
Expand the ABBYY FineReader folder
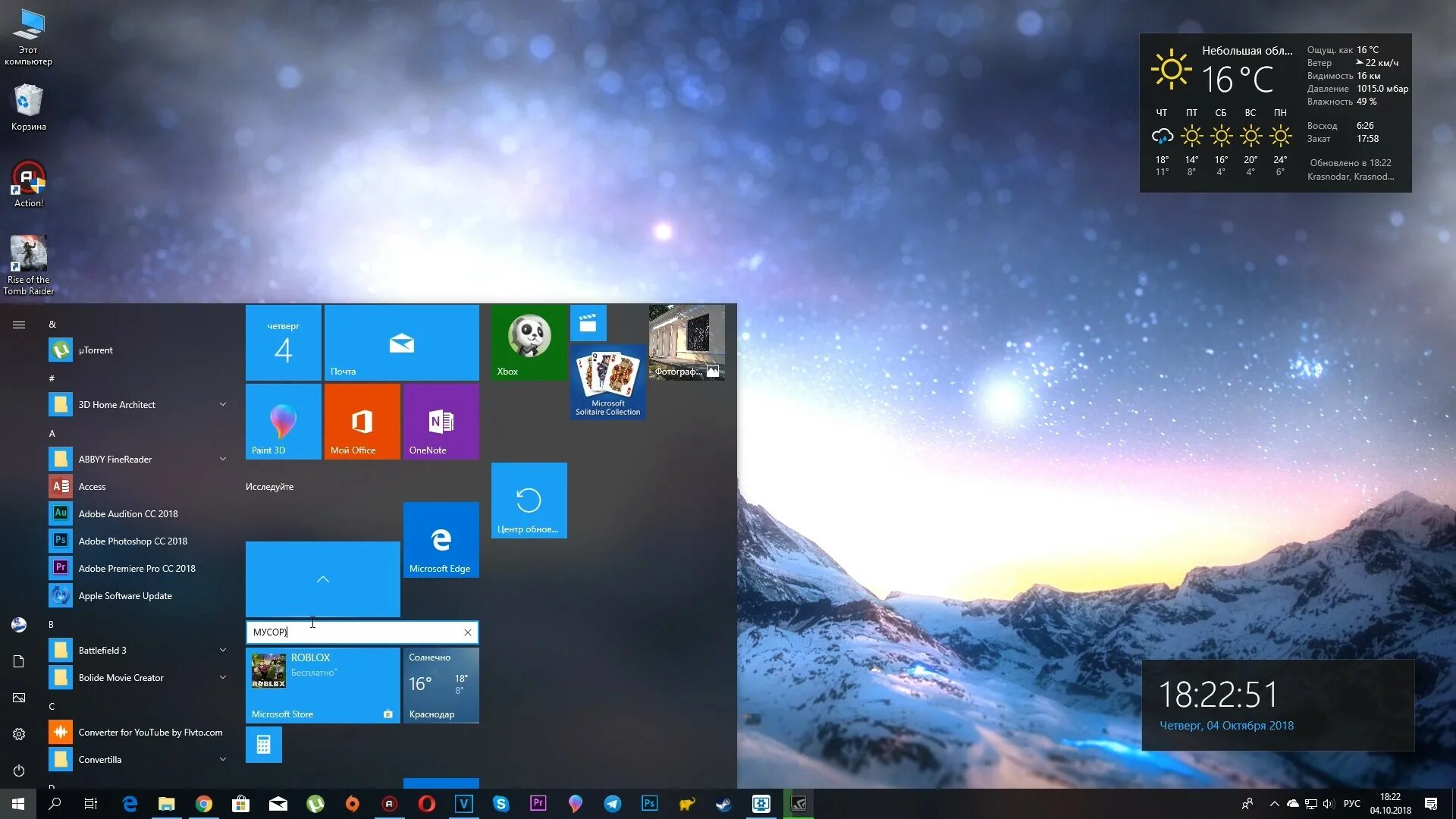(x=136, y=460)
